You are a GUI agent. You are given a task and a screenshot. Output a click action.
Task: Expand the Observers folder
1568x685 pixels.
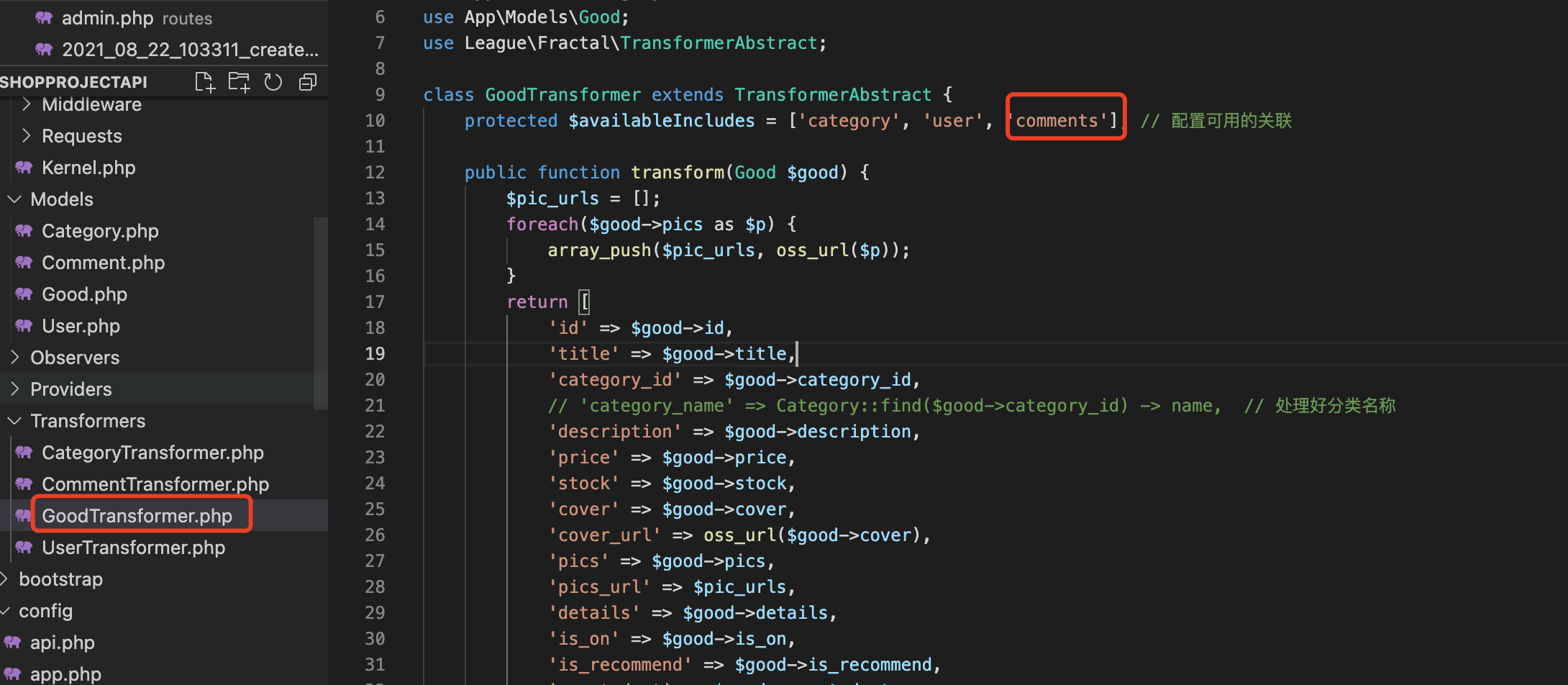[x=15, y=358]
